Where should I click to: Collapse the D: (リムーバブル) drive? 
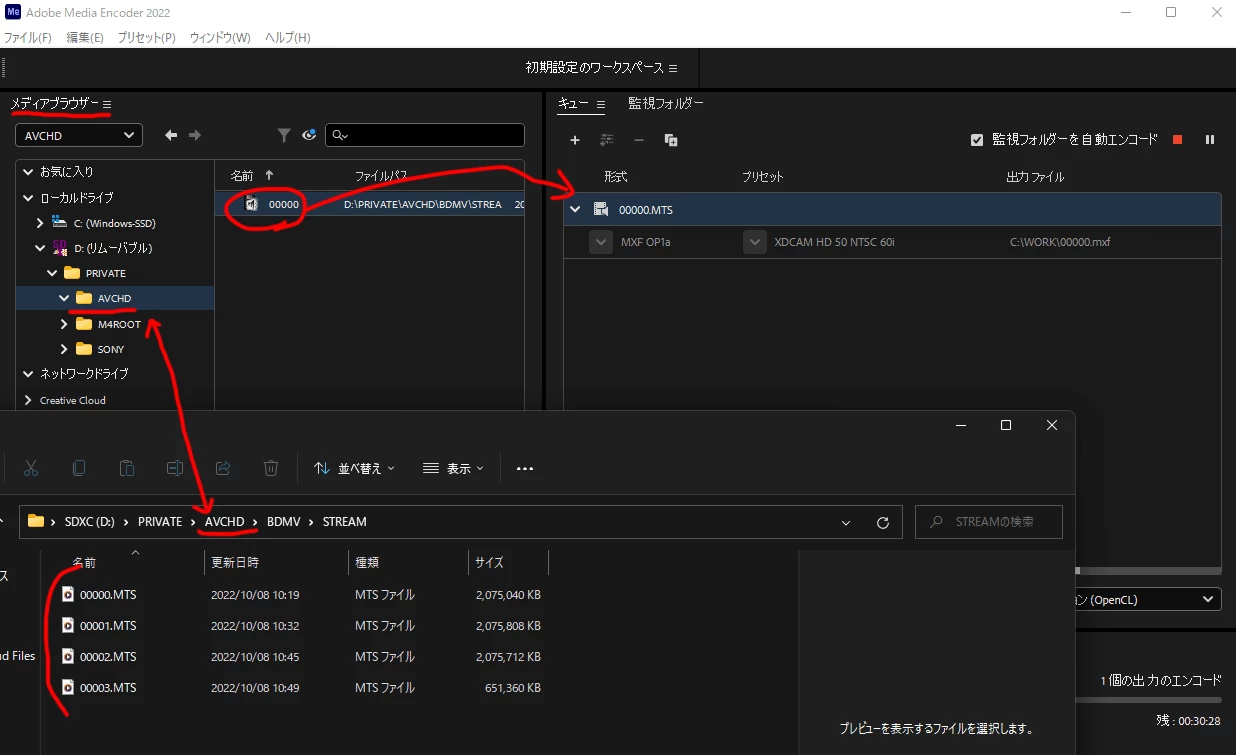click(x=40, y=248)
